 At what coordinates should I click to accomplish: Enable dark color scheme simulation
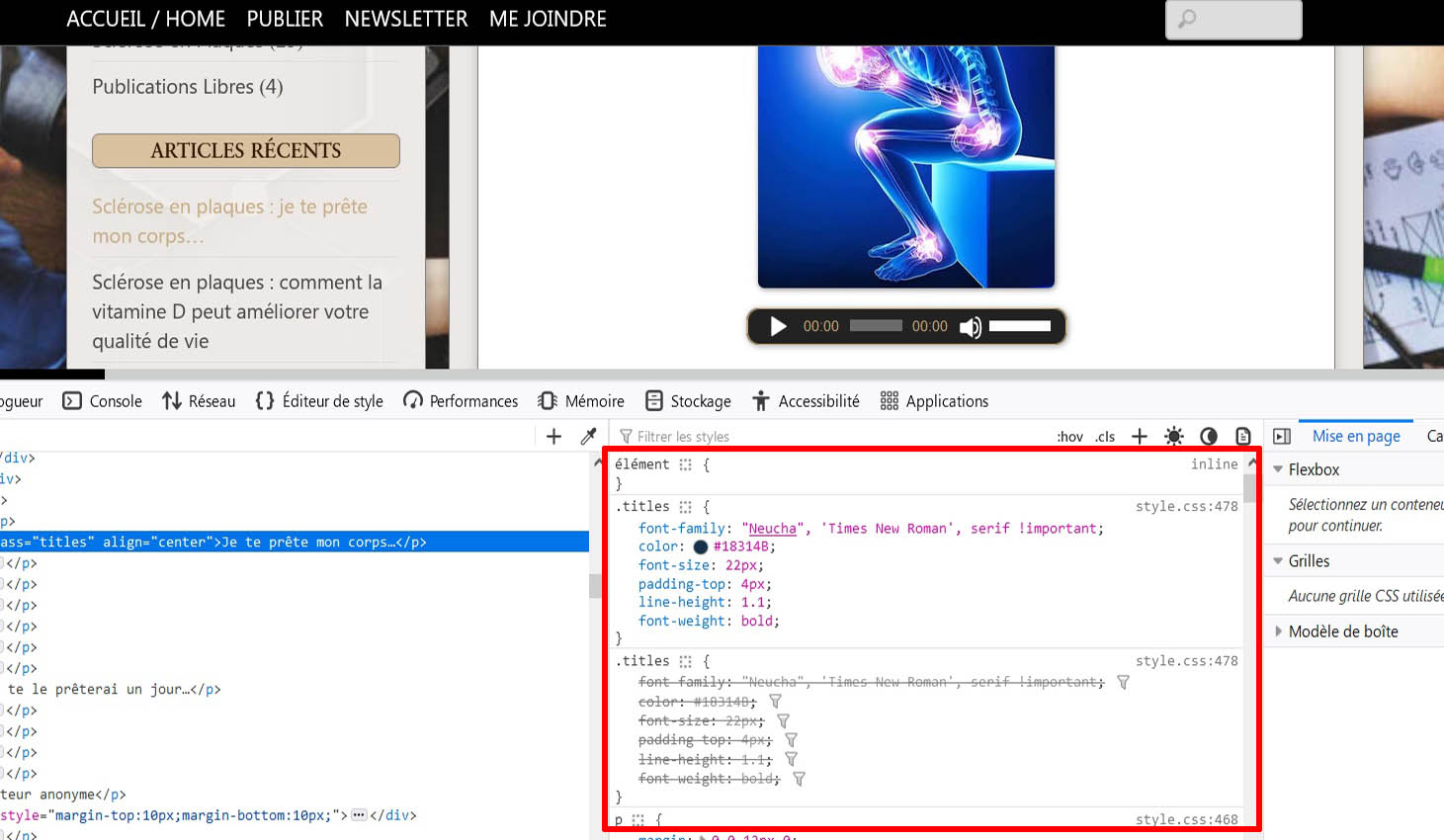coord(1208,436)
